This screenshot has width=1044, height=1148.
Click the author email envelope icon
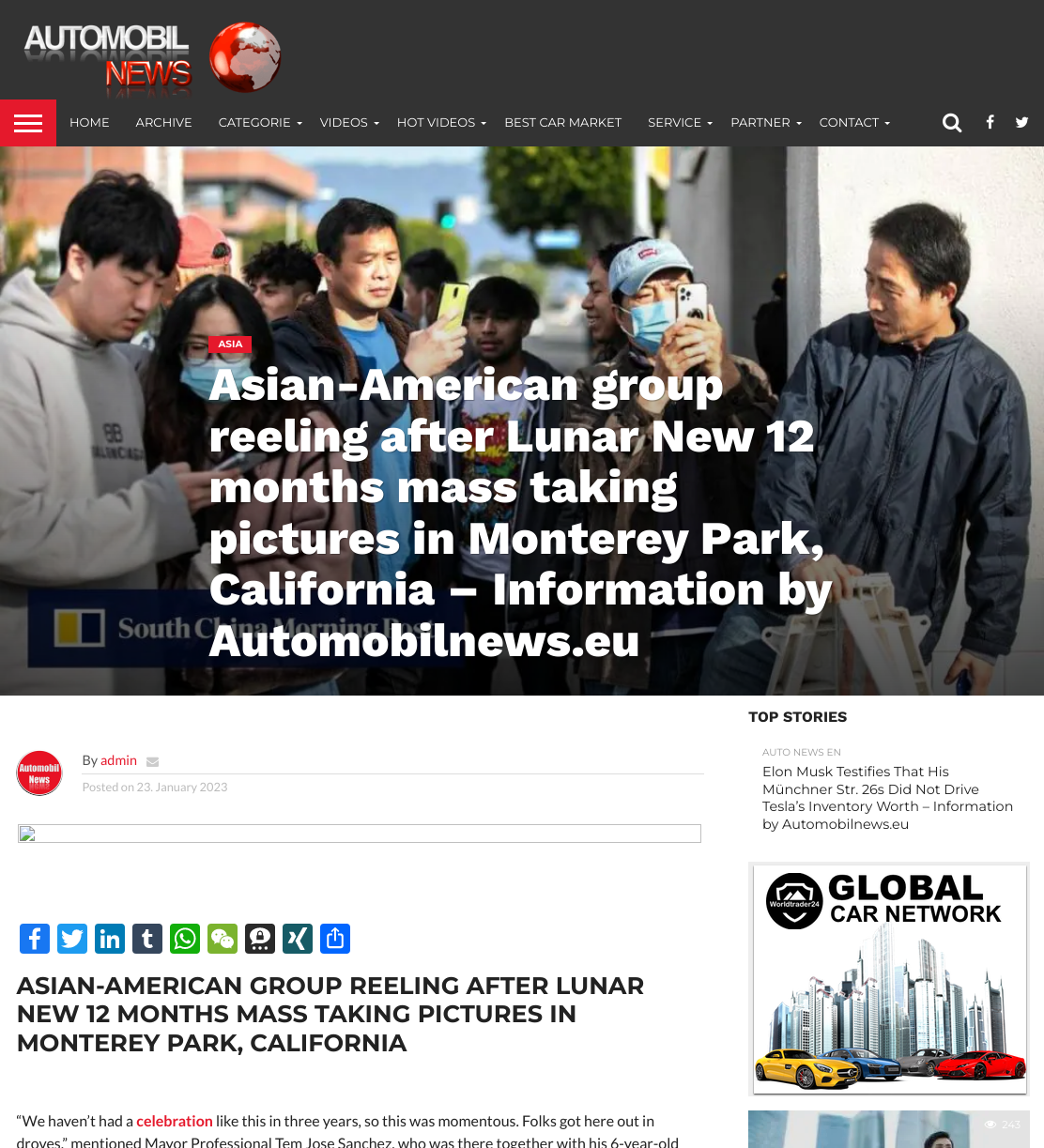point(152,761)
